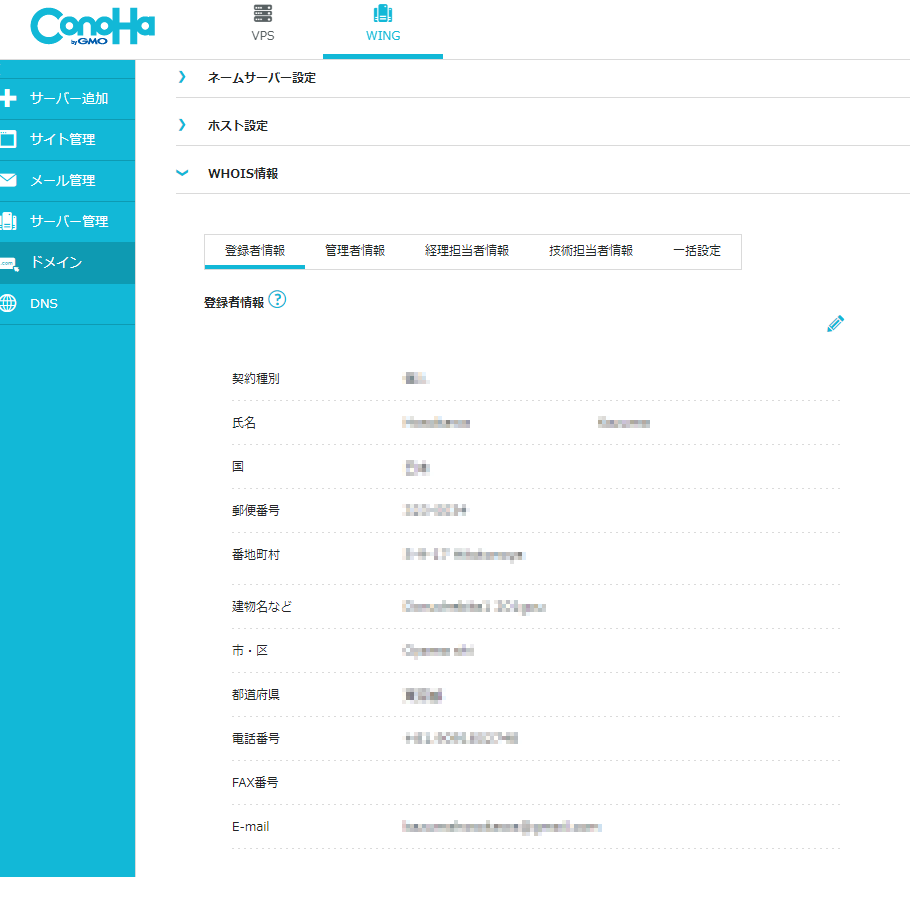Click the server icon for サーバー管理

8,221
